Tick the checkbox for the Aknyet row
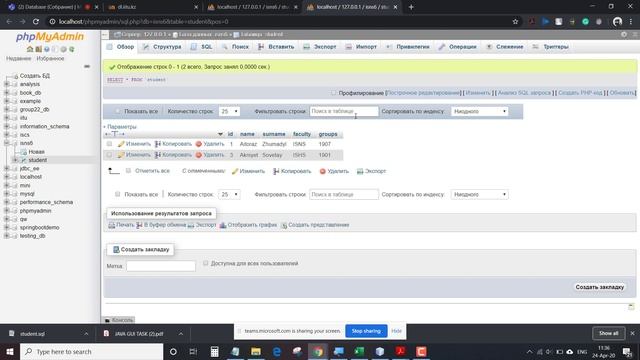This screenshot has width=640, height=360. 109,155
